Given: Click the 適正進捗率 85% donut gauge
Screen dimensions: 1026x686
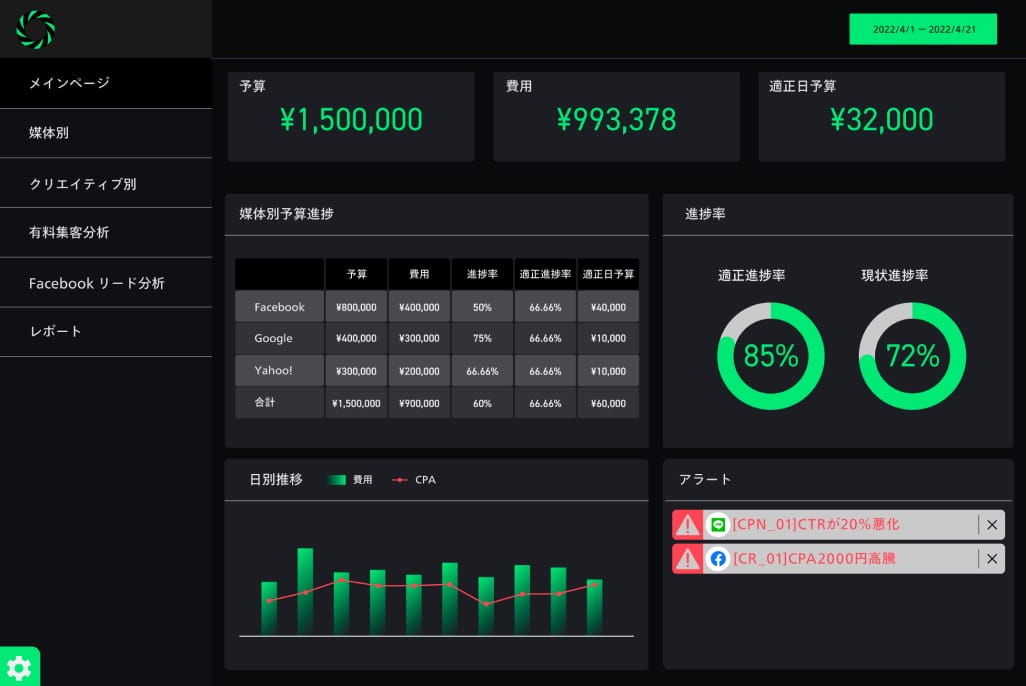Looking at the screenshot, I should (770, 356).
